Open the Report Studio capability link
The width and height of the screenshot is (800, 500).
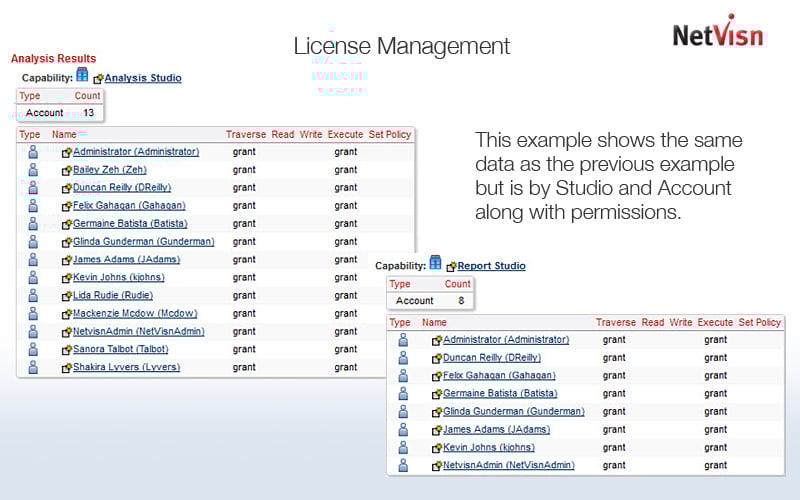click(491, 266)
